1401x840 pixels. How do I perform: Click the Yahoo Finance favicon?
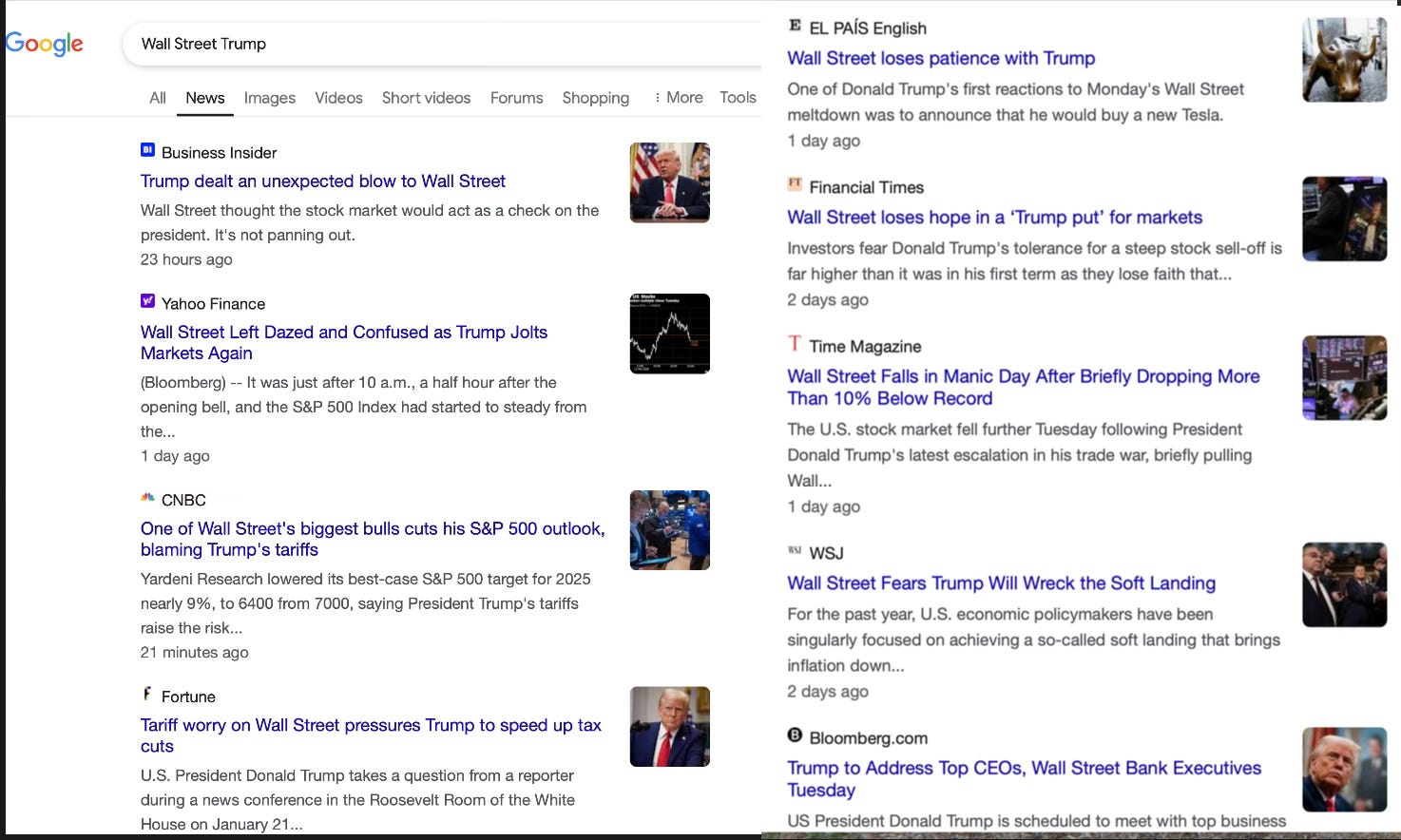147,300
